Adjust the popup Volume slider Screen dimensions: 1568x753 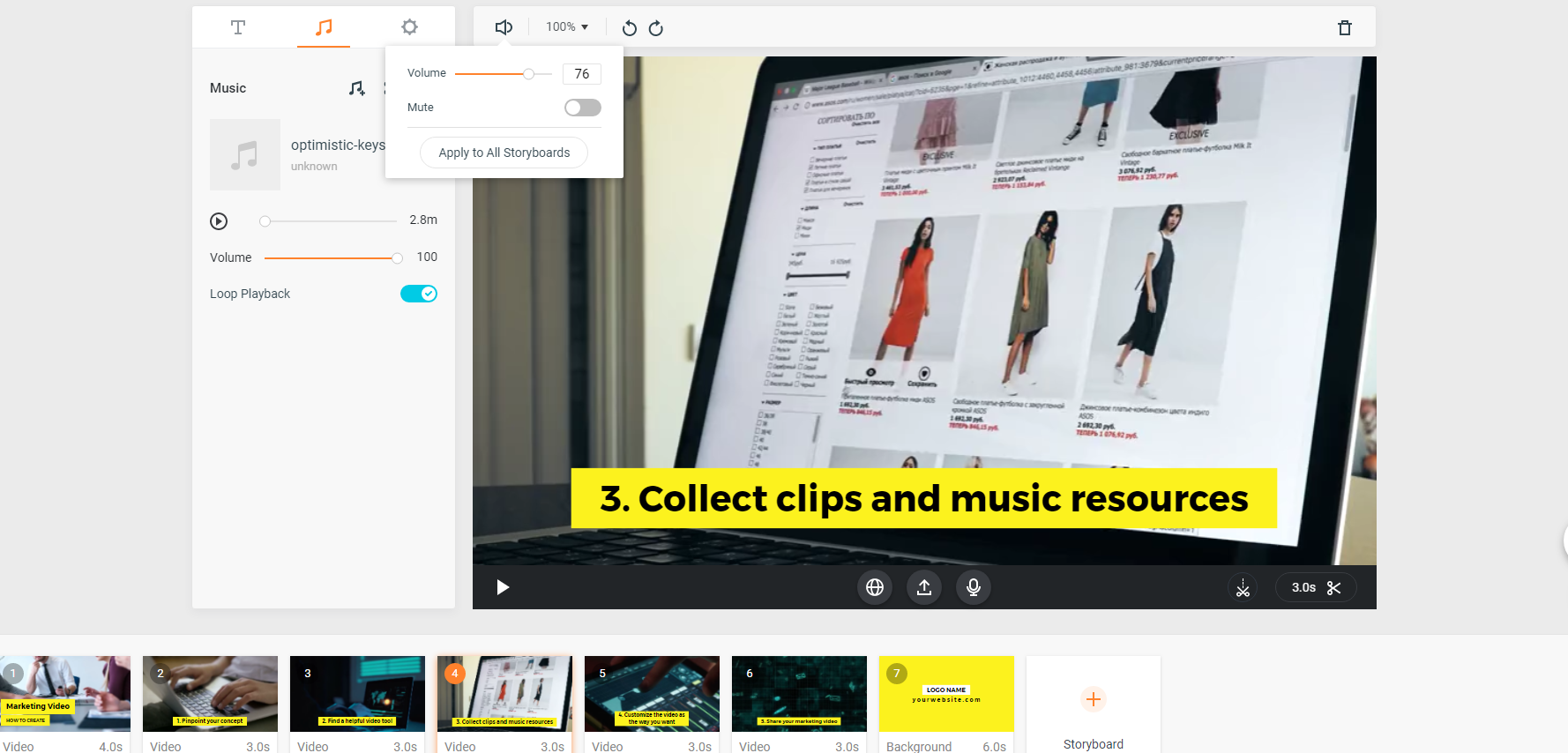click(504, 74)
